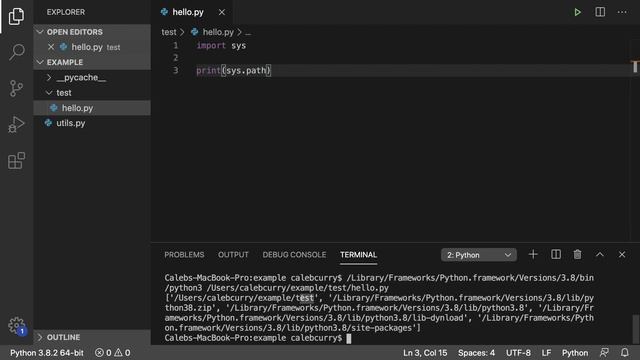Close hello.py in Open Editors list
Image resolution: width=640 pixels, height=360 pixels.
[51, 47]
